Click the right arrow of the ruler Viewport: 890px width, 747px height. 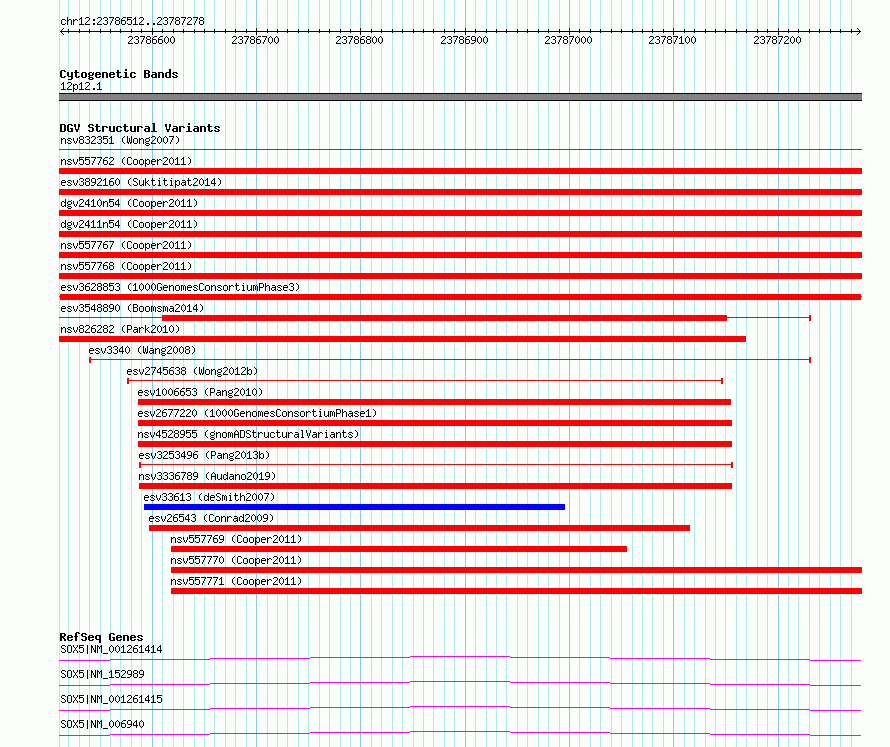click(859, 31)
